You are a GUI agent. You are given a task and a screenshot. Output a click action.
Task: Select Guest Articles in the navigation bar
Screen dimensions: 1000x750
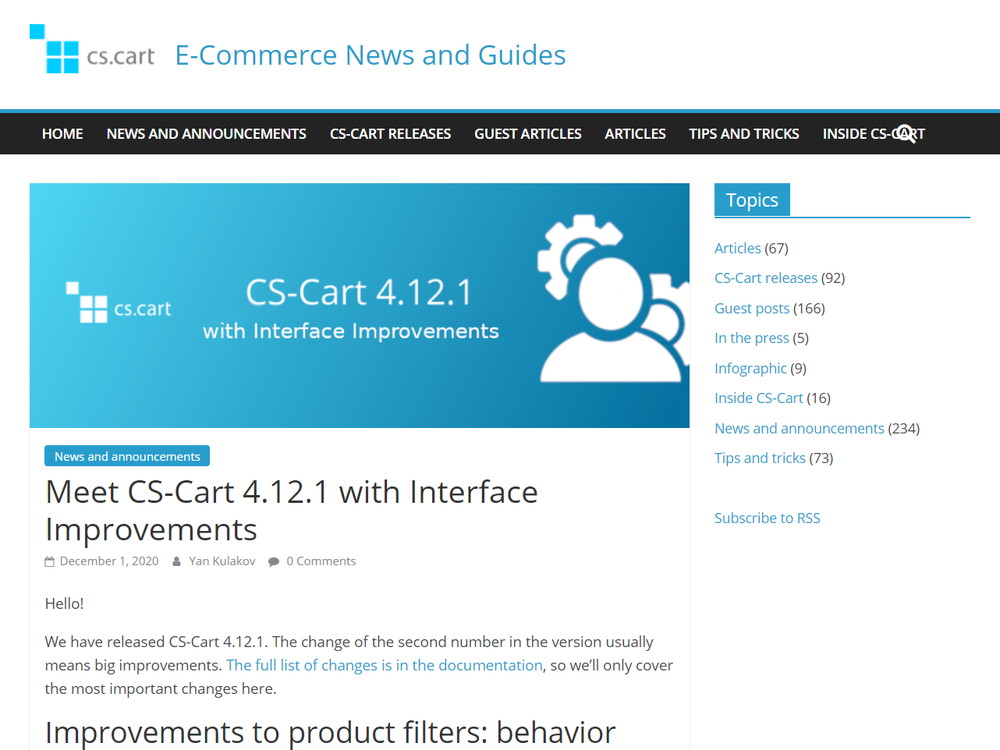tap(528, 134)
